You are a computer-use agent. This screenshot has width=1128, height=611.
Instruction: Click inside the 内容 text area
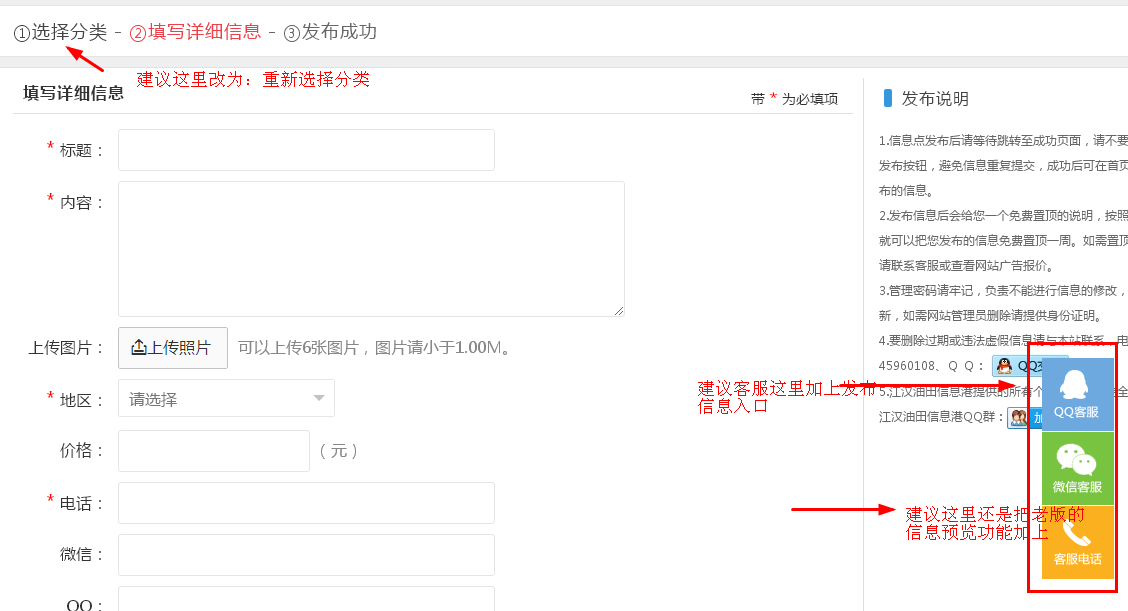click(x=371, y=248)
